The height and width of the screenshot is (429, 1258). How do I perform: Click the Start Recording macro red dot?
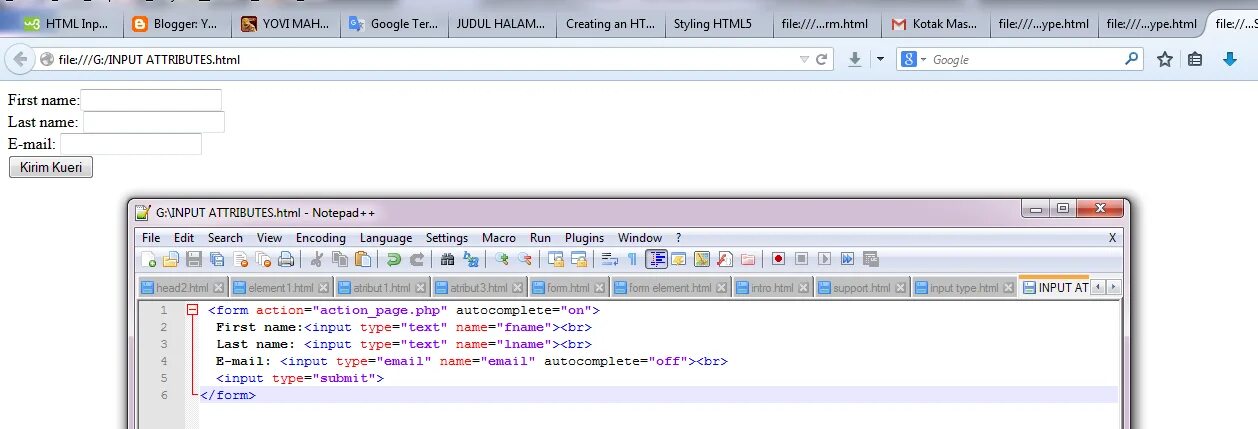point(778,260)
